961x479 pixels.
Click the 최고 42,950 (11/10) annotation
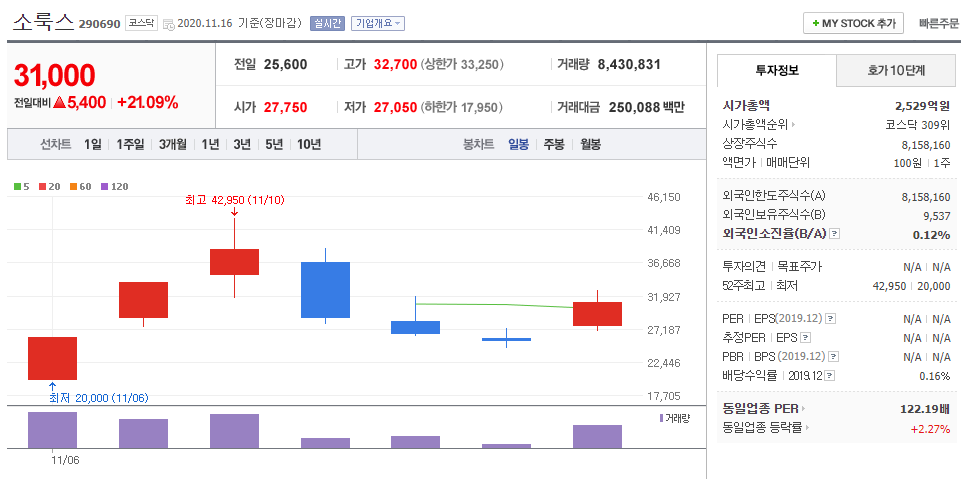(235, 200)
